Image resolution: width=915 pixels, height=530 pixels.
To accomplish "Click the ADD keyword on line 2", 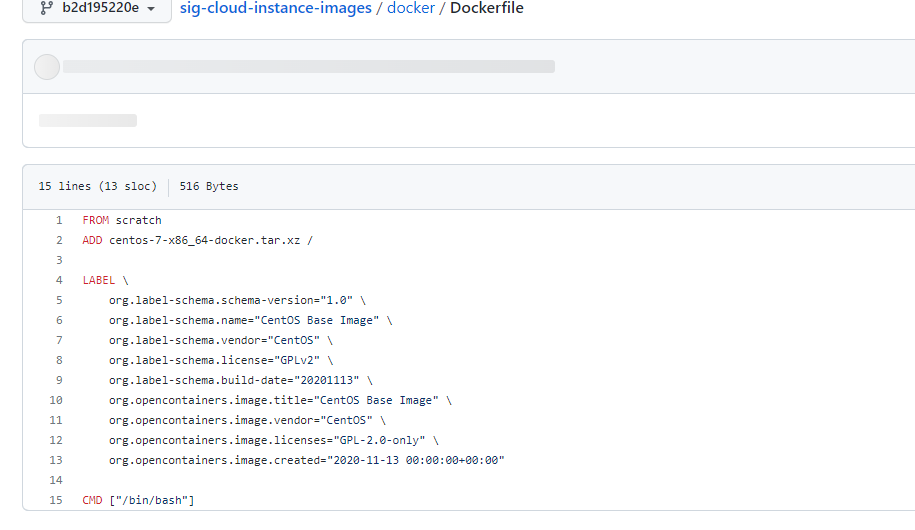I will coord(93,240).
